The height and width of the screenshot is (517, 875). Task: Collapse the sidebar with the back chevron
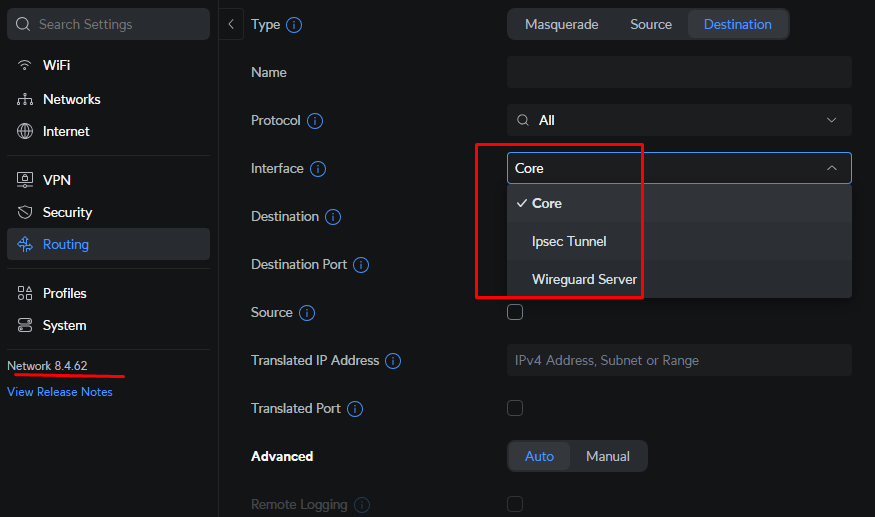(231, 24)
